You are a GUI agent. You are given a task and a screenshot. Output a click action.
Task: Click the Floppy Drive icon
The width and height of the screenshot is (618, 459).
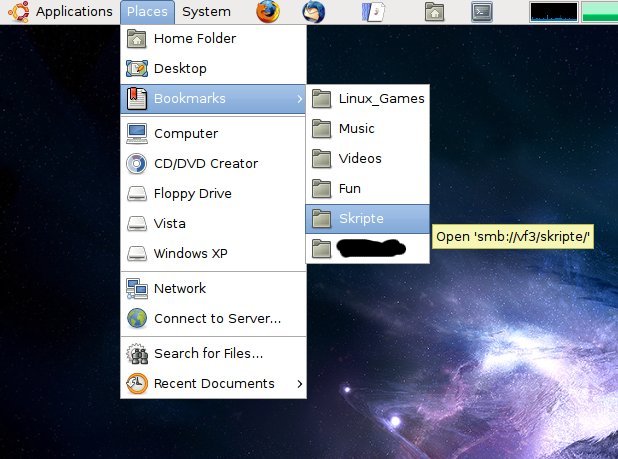(137, 193)
